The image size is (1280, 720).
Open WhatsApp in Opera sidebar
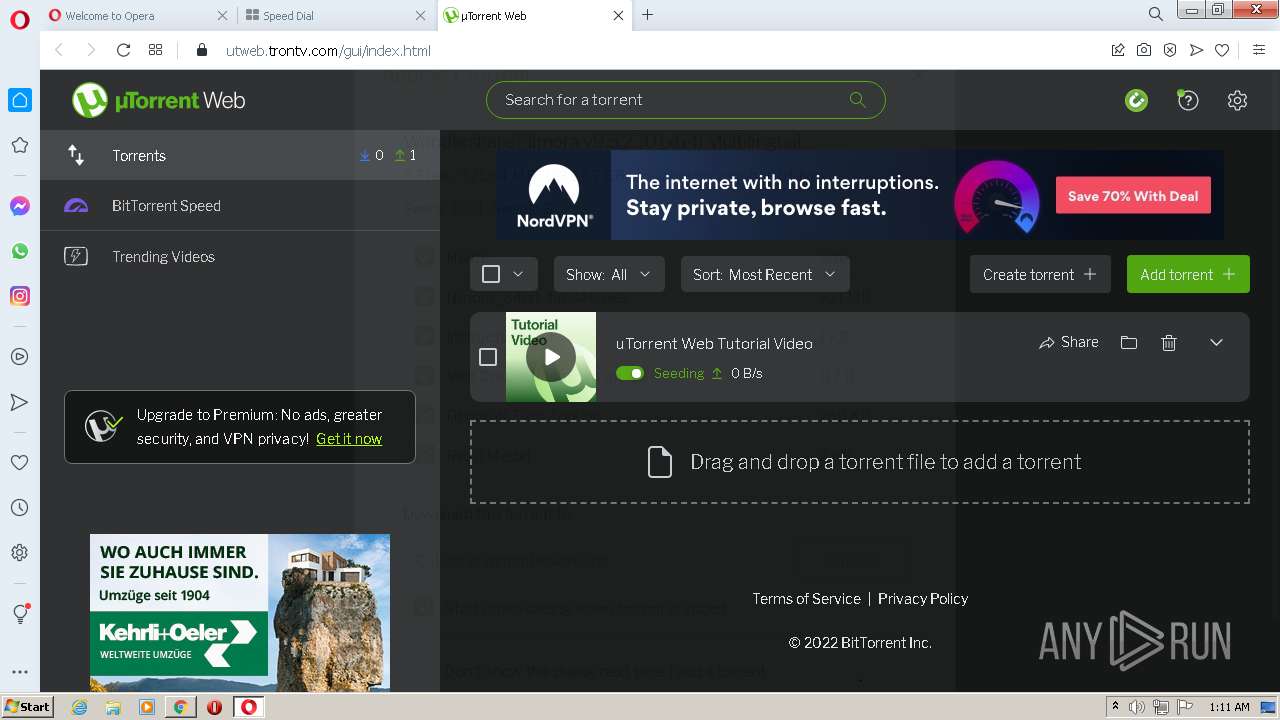click(x=19, y=251)
